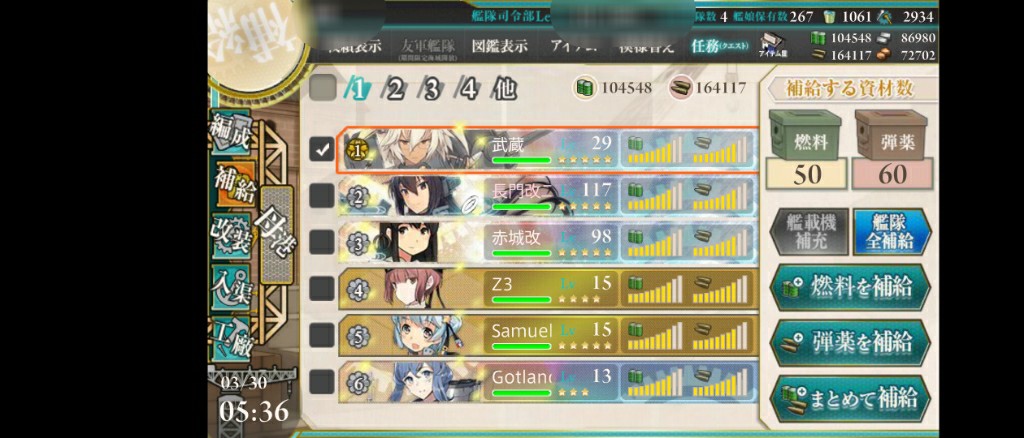Switch to fleet tab 2

[x=394, y=89]
